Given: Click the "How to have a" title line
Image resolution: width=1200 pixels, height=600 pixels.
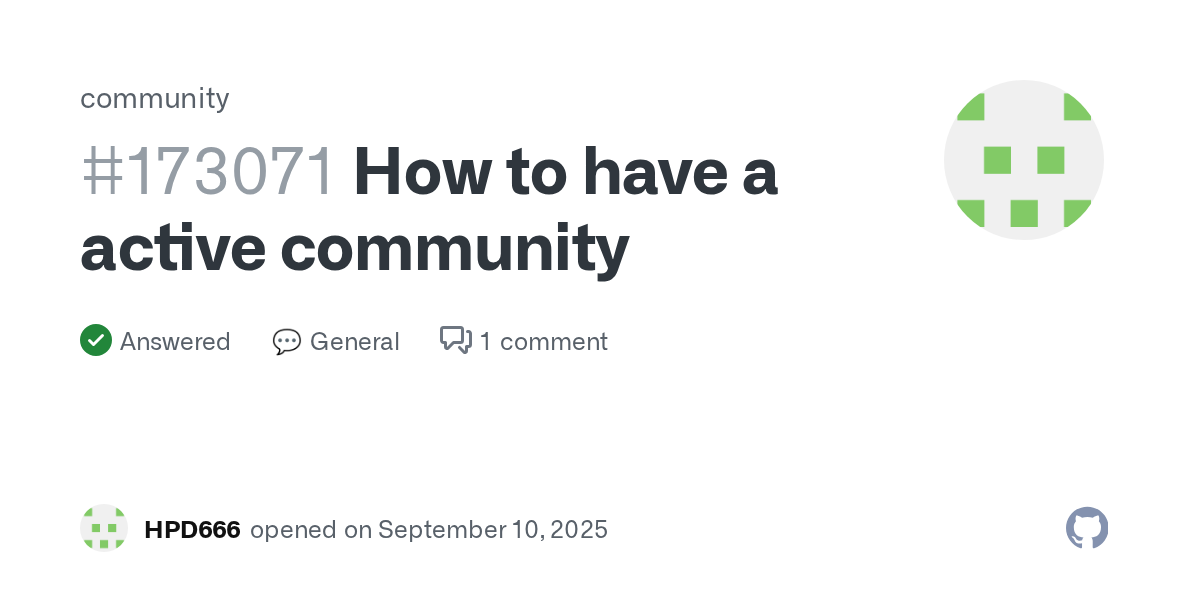Looking at the screenshot, I should click(x=566, y=172).
